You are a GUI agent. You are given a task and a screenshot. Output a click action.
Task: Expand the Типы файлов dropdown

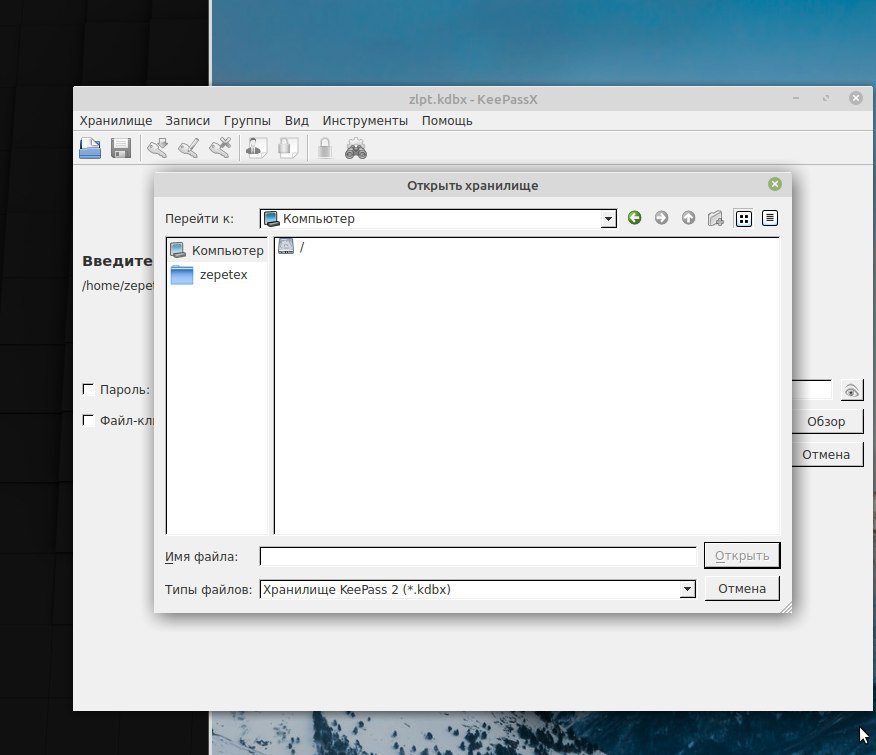[x=687, y=589]
